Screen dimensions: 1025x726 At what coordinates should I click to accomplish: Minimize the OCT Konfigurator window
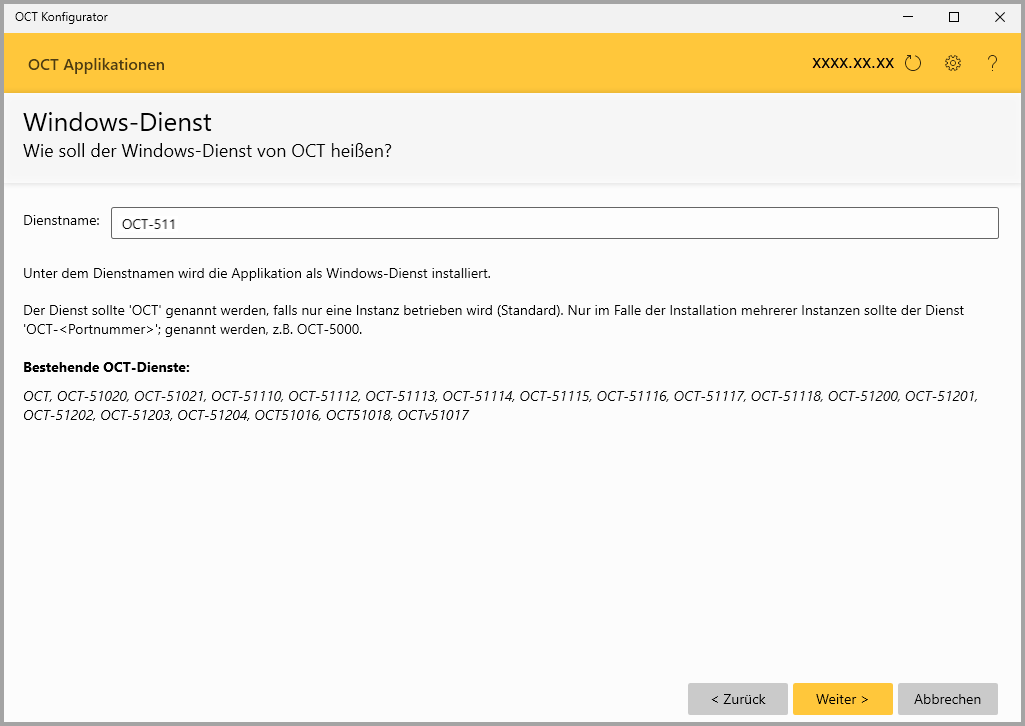click(908, 17)
